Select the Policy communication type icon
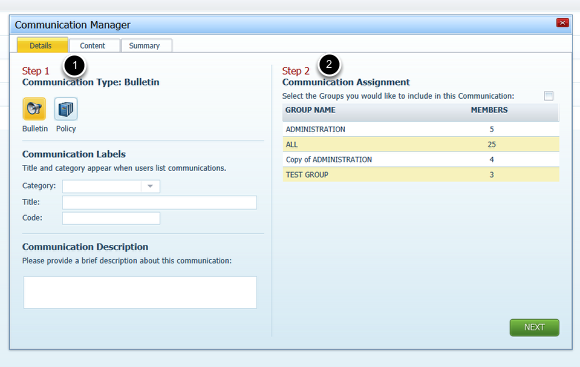580x367 pixels. (66, 109)
